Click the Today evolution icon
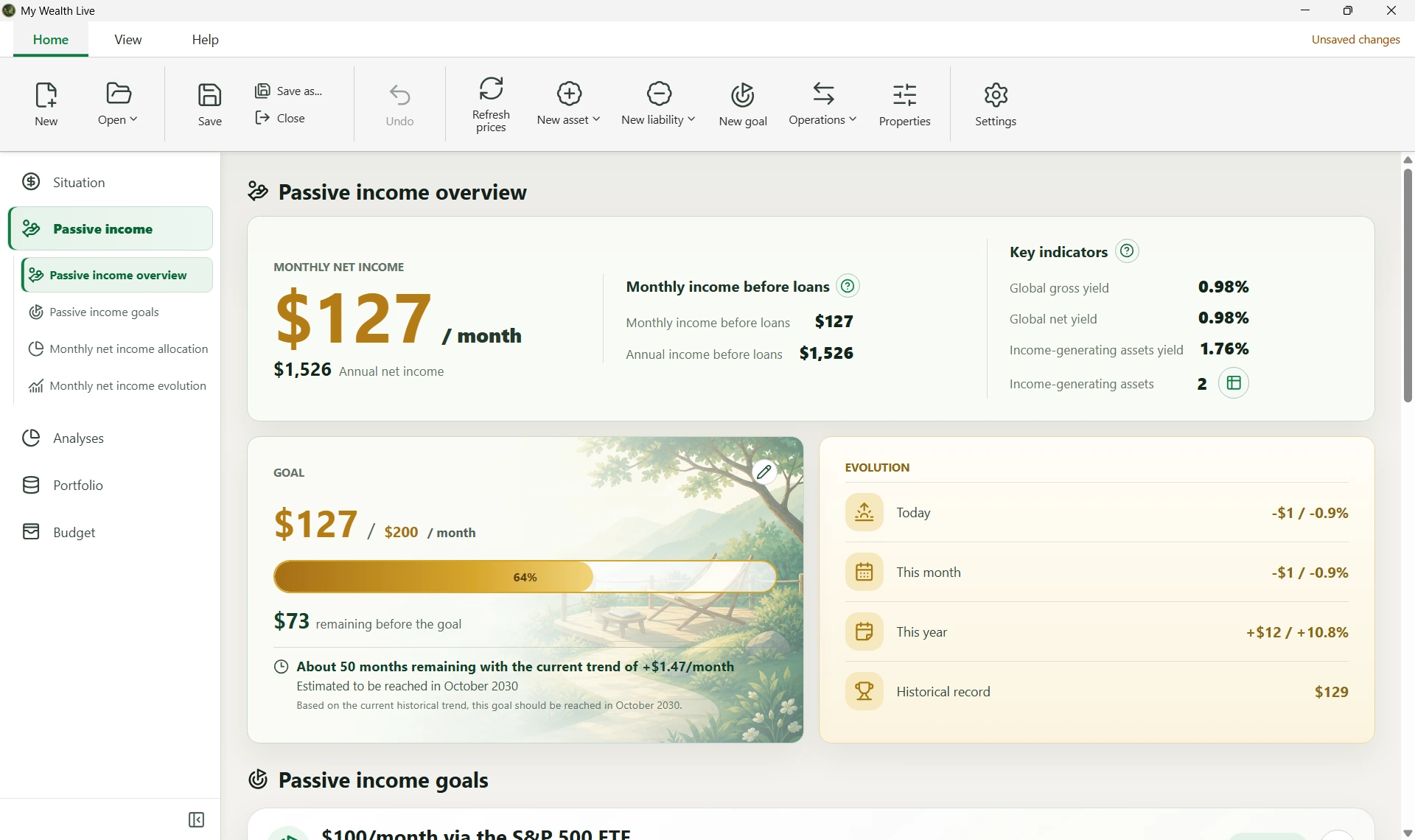 pyautogui.click(x=864, y=512)
